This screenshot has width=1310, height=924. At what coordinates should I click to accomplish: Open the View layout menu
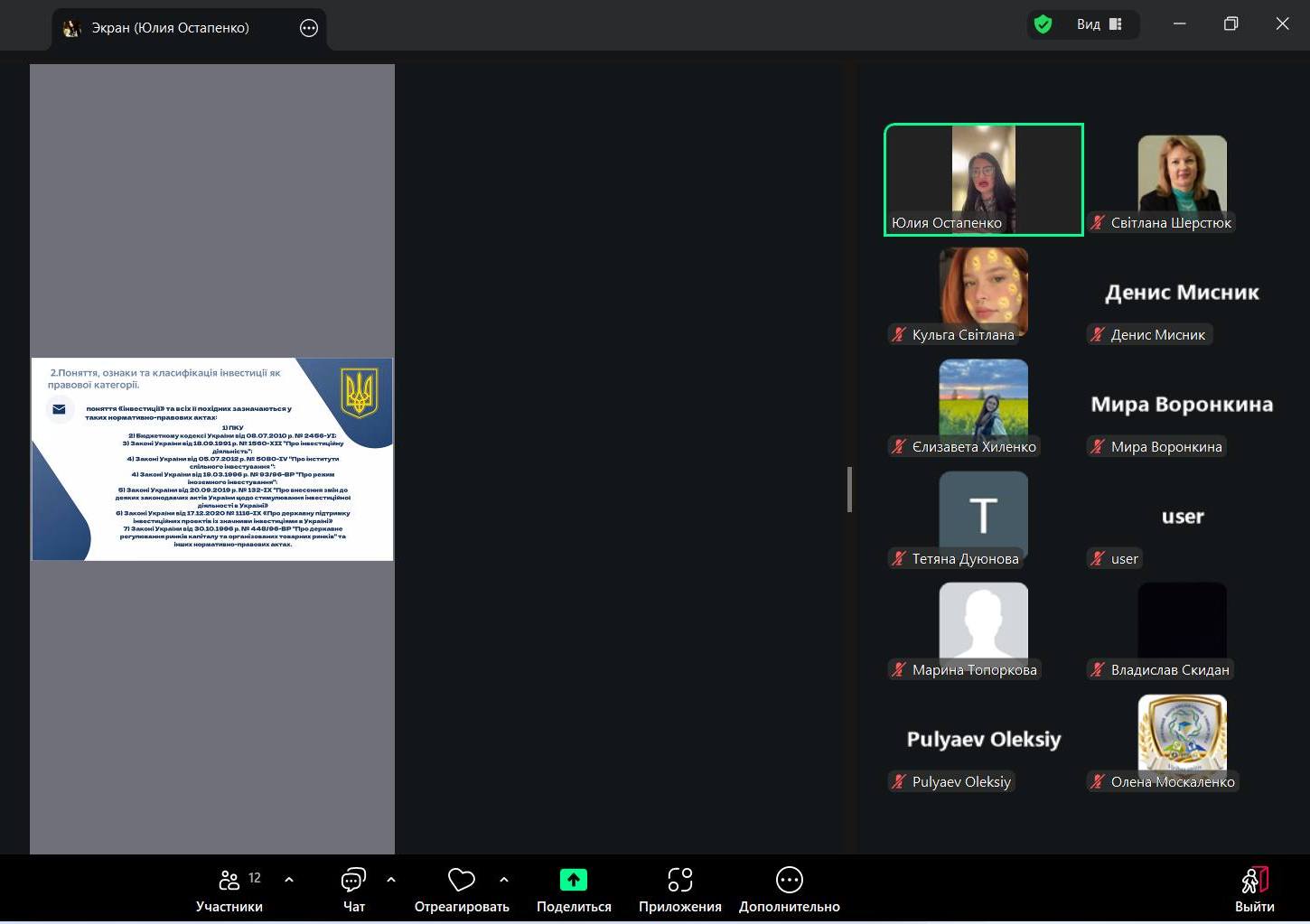[1099, 24]
